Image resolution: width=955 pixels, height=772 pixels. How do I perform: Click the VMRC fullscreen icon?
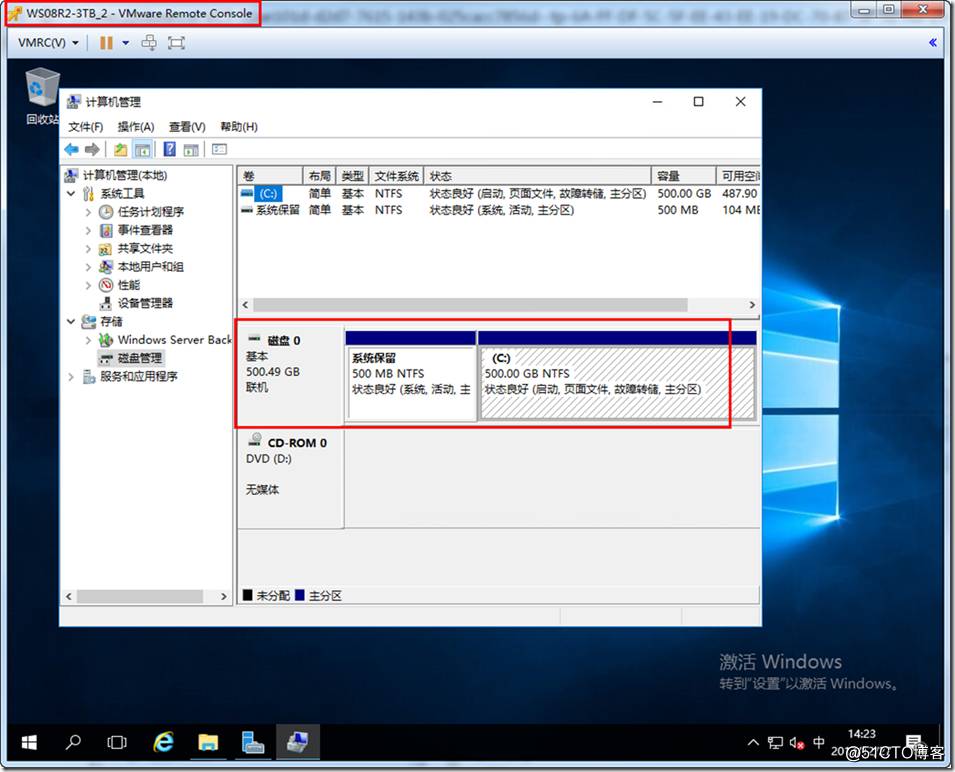coord(177,43)
